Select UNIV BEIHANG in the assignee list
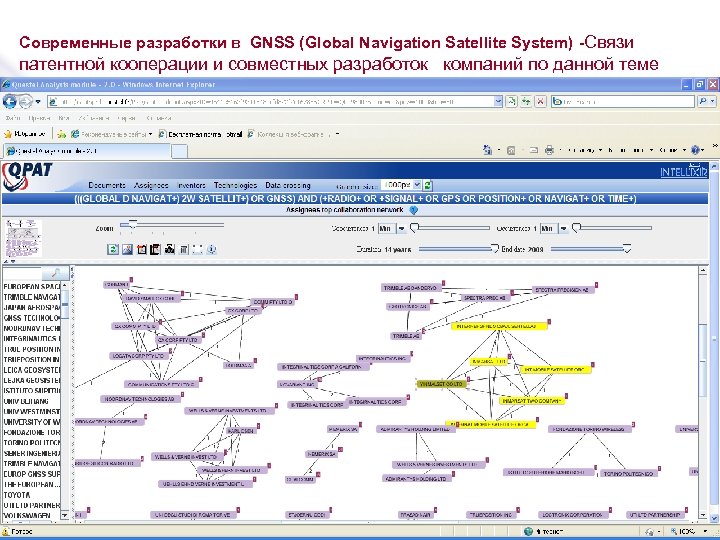This screenshot has height=540, width=720. (x=27, y=401)
